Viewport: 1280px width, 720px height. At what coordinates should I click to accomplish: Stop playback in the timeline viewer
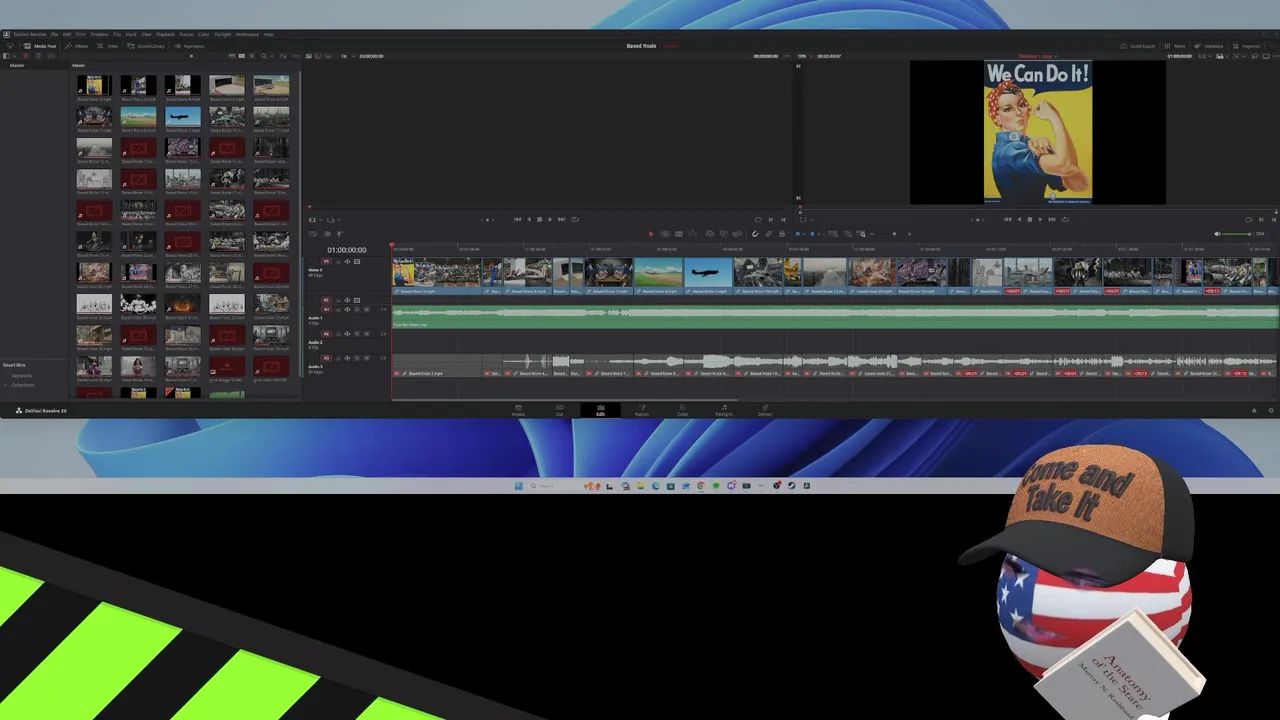click(x=1030, y=219)
